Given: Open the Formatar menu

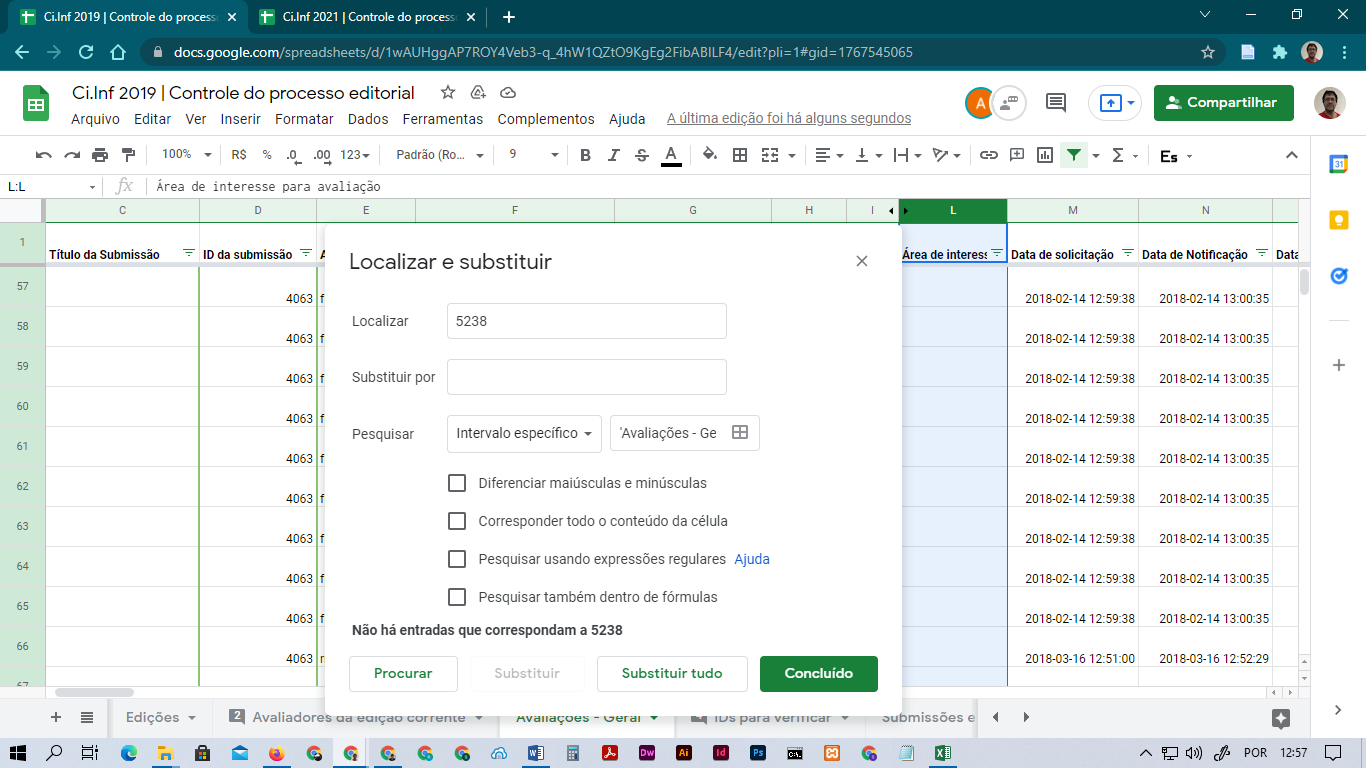Looking at the screenshot, I should pyautogui.click(x=304, y=119).
